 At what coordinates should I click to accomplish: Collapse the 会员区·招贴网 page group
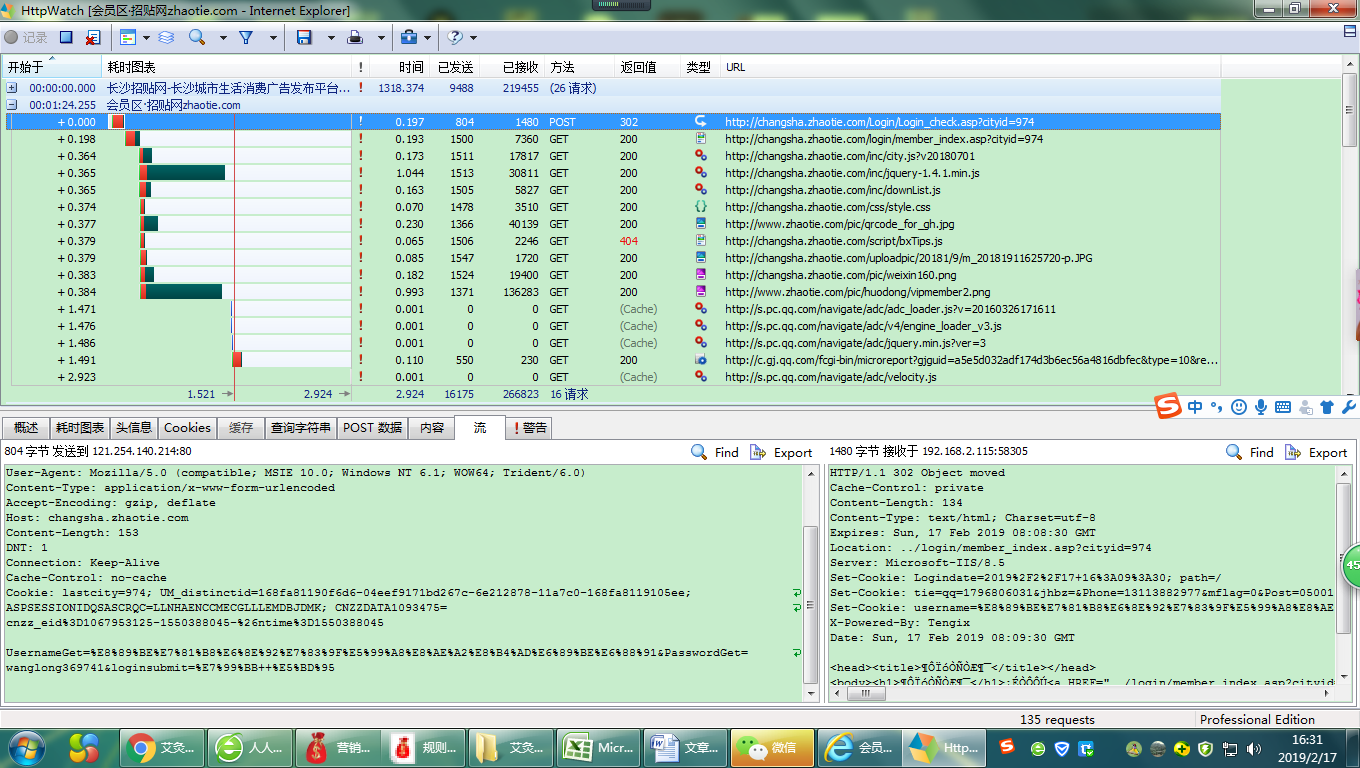[x=12, y=105]
